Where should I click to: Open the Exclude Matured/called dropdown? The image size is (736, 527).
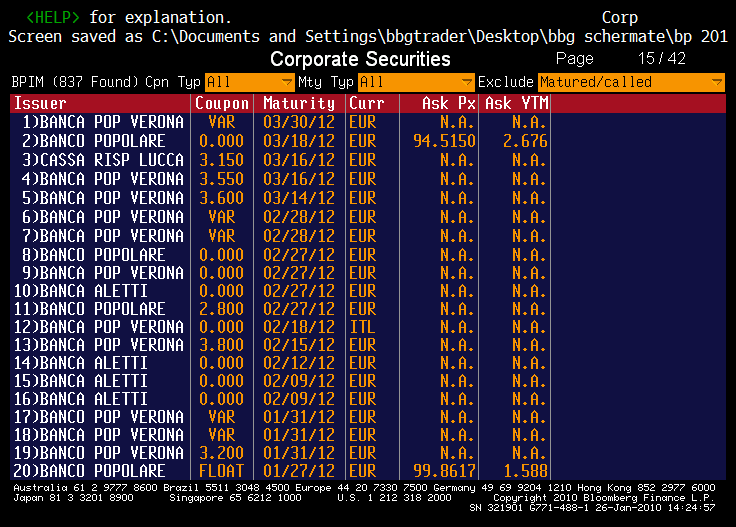click(x=631, y=82)
